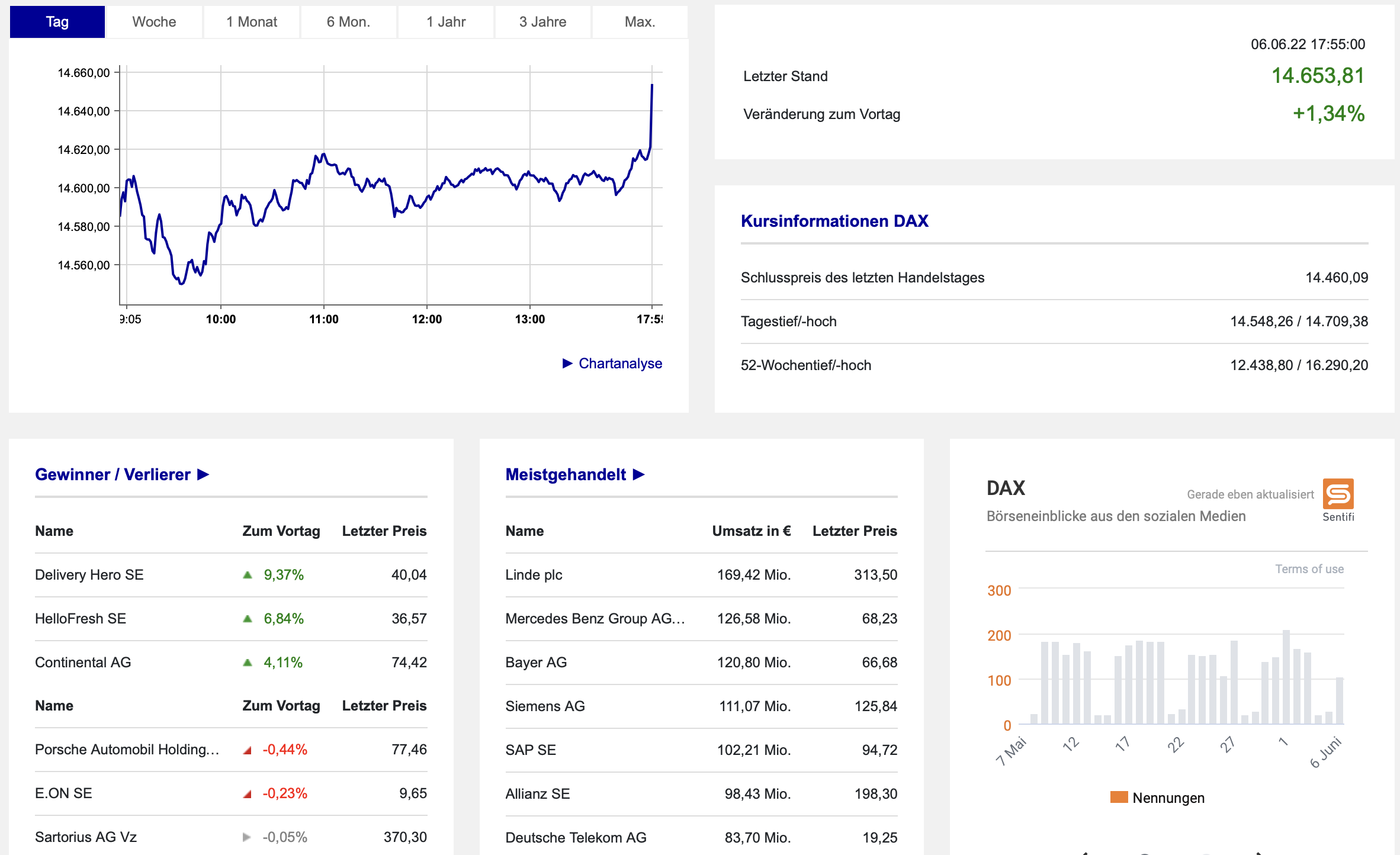The width and height of the screenshot is (1400, 855).
Task: Open Siemens AG in Meistgehandelt
Action: coord(545,706)
